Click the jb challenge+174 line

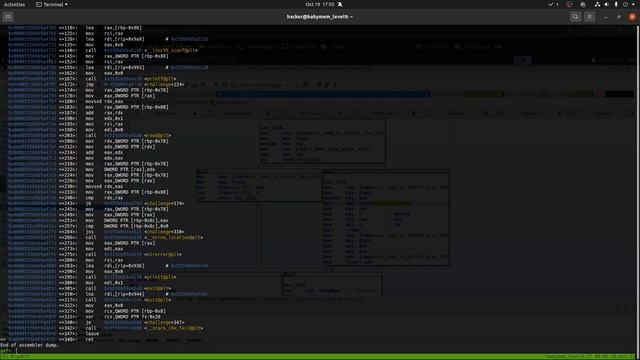tap(96, 203)
